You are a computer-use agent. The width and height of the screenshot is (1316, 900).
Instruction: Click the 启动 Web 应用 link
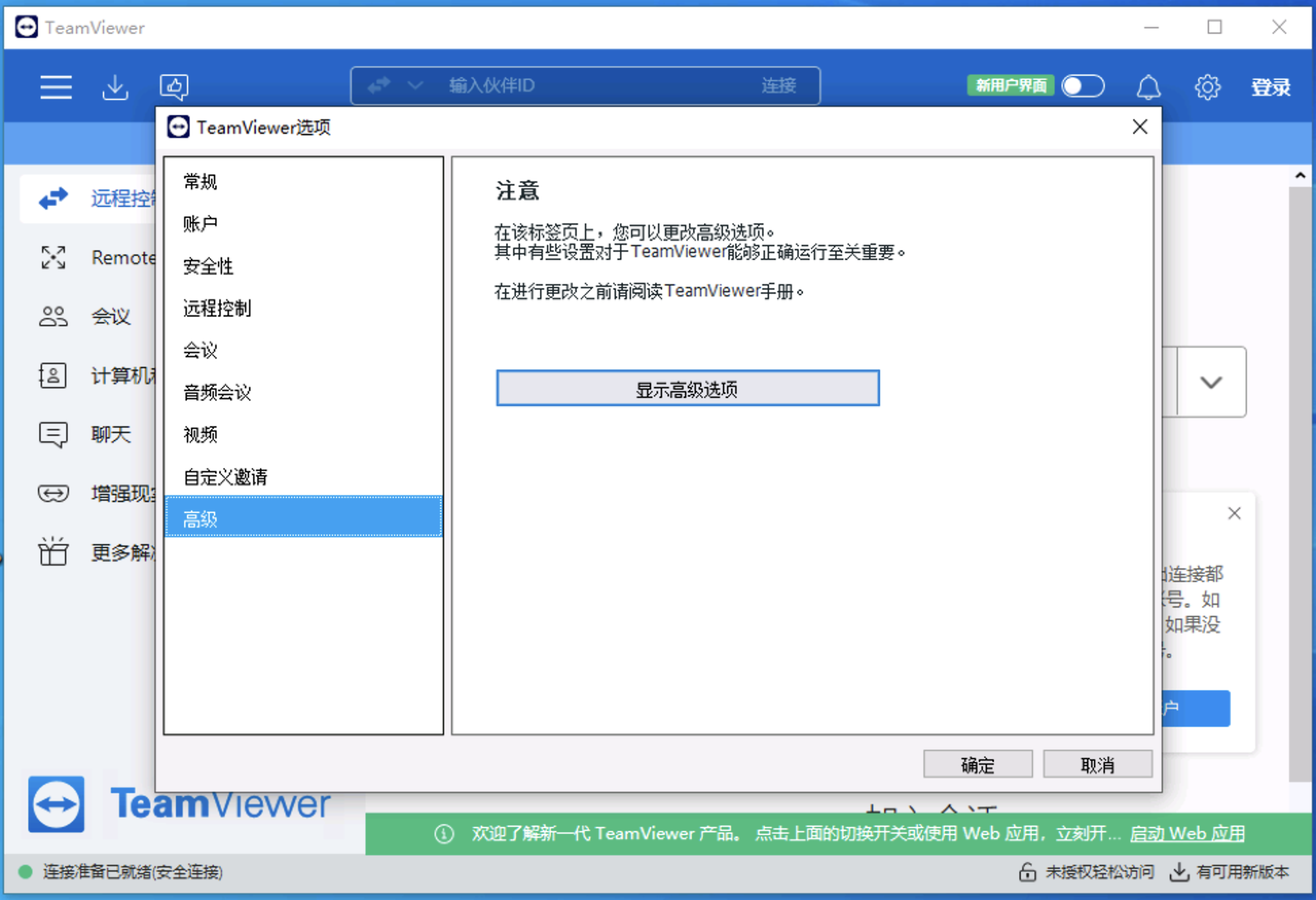point(1187,834)
